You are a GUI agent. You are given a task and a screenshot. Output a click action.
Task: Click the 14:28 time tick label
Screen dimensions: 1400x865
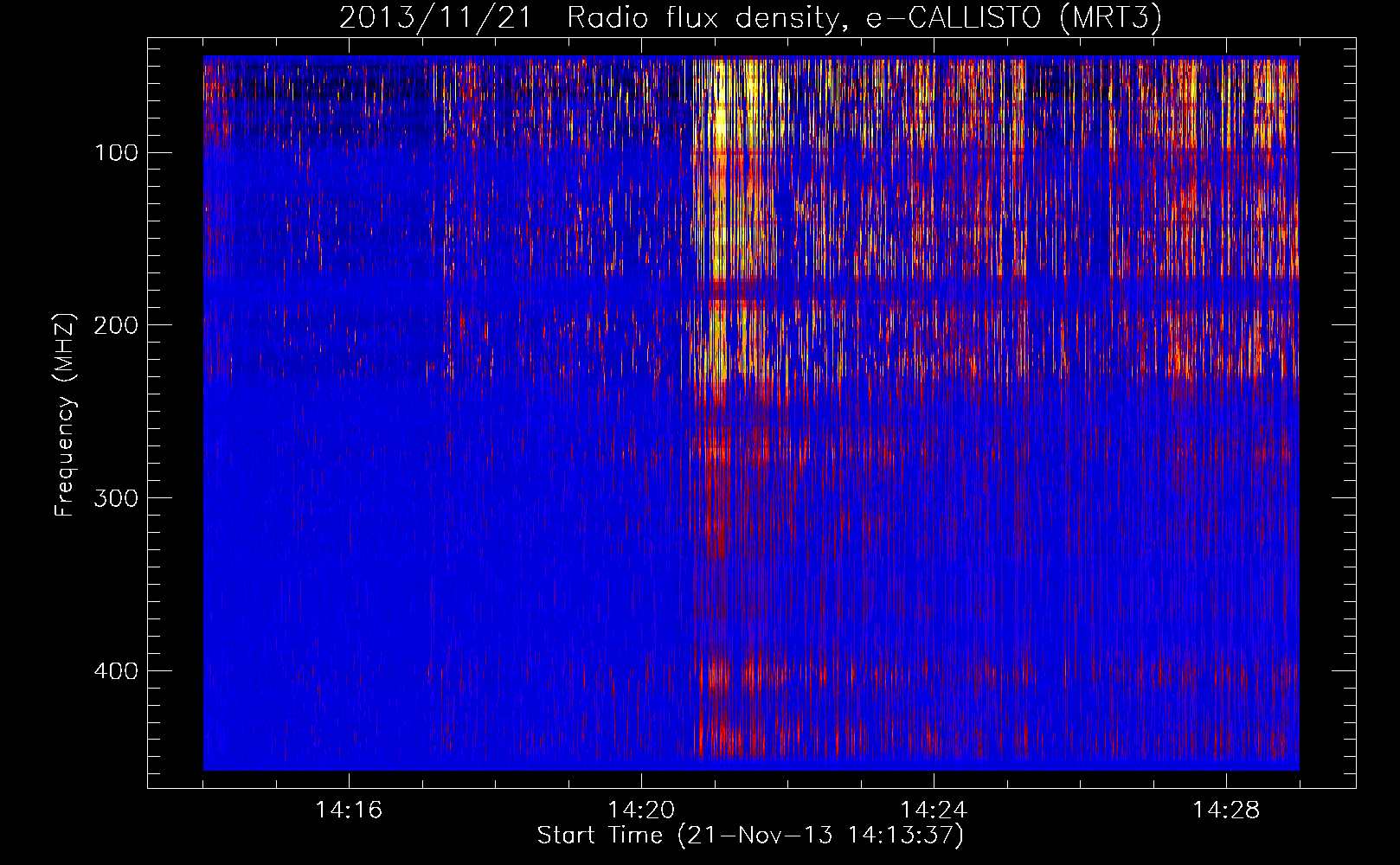pos(1226,811)
